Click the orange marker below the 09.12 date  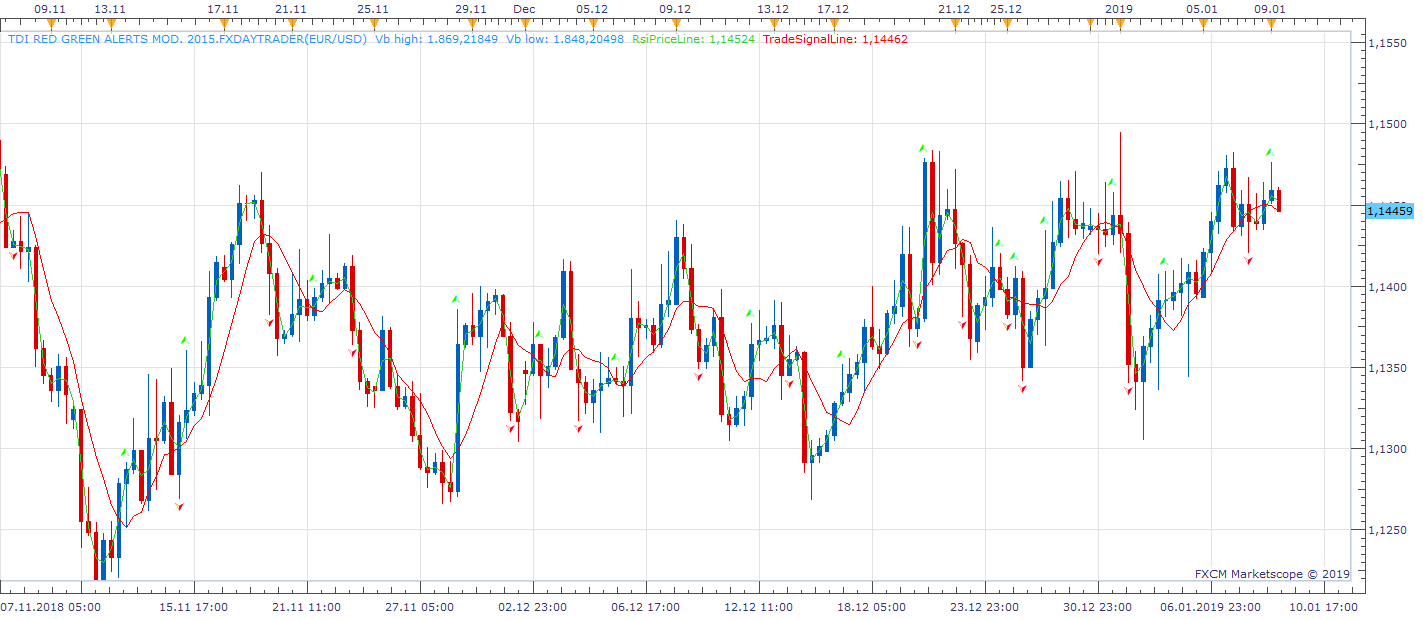[675, 24]
